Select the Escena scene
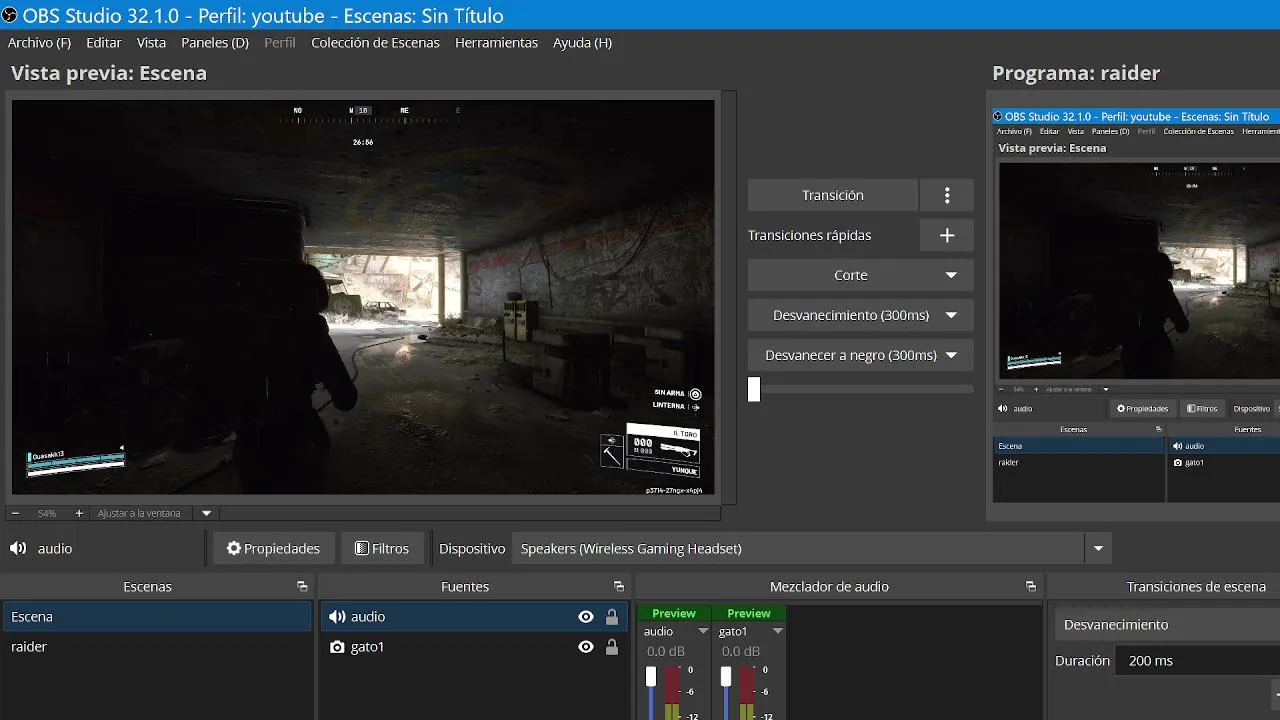 (x=157, y=617)
